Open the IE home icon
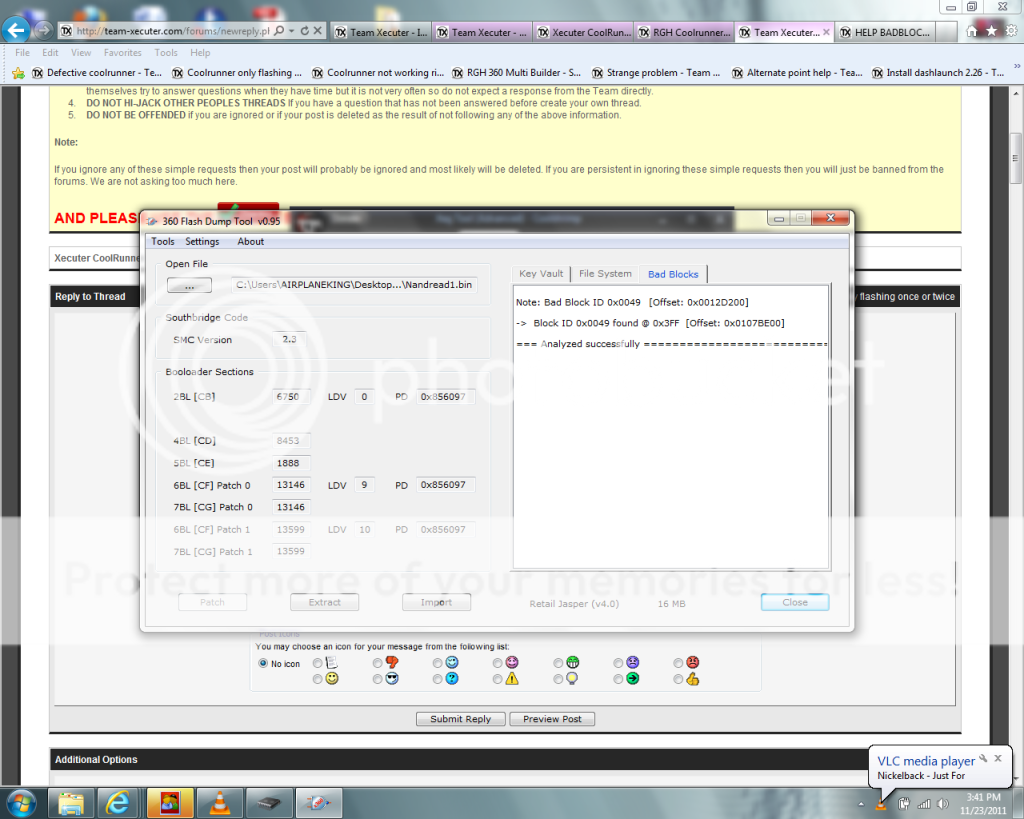The height and width of the screenshot is (819, 1024). (x=971, y=31)
